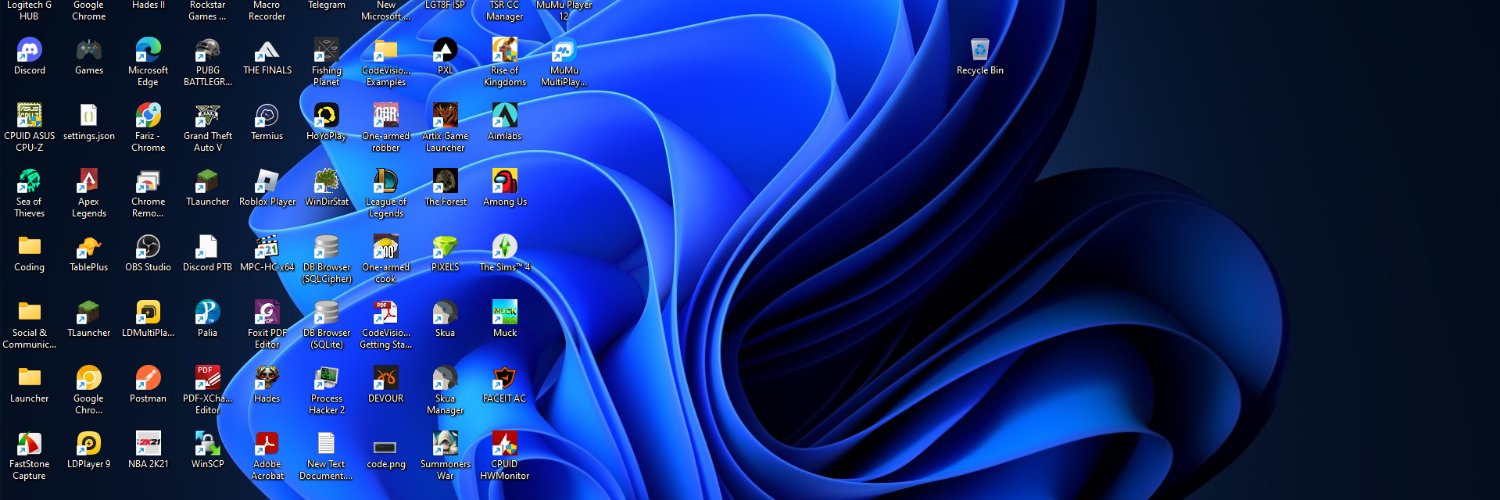This screenshot has width=1500, height=500.
Task: Select the Foxit PDF Editor icon
Action: 267,312
